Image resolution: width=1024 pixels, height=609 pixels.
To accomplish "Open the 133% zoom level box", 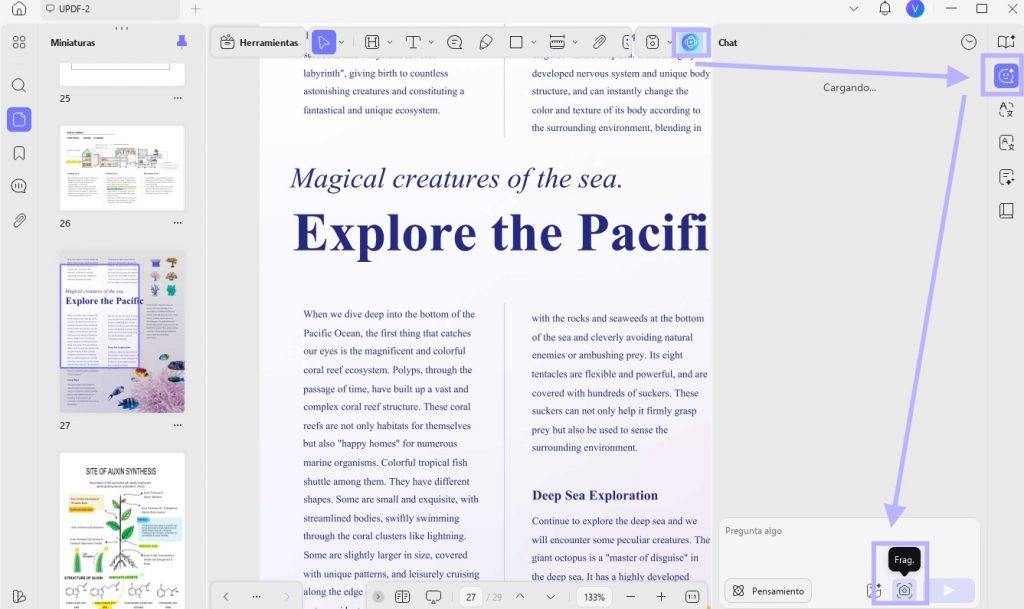I will (594, 597).
